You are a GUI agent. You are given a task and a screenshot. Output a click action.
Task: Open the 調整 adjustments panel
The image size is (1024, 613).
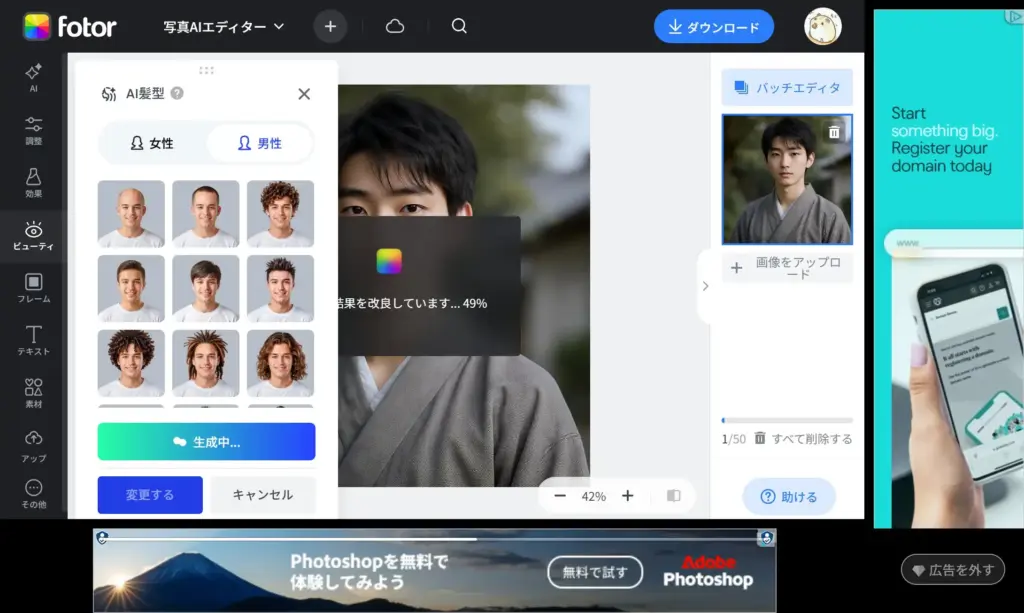33,131
